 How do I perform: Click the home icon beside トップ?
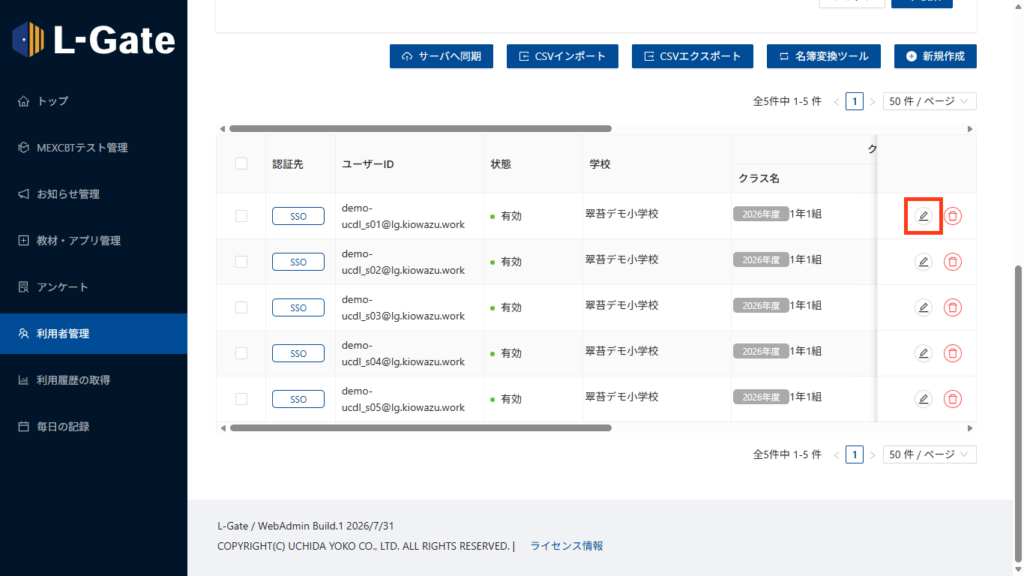(24, 101)
